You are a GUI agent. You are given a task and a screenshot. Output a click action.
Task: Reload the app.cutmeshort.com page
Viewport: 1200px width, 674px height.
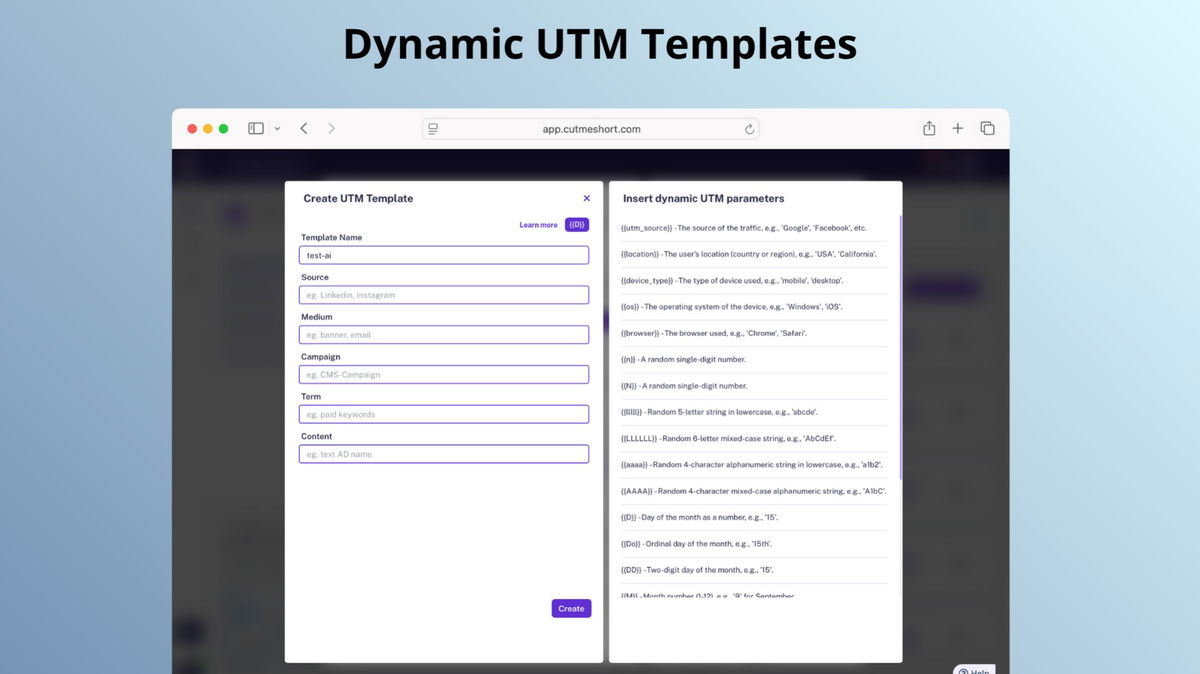pyautogui.click(x=749, y=128)
